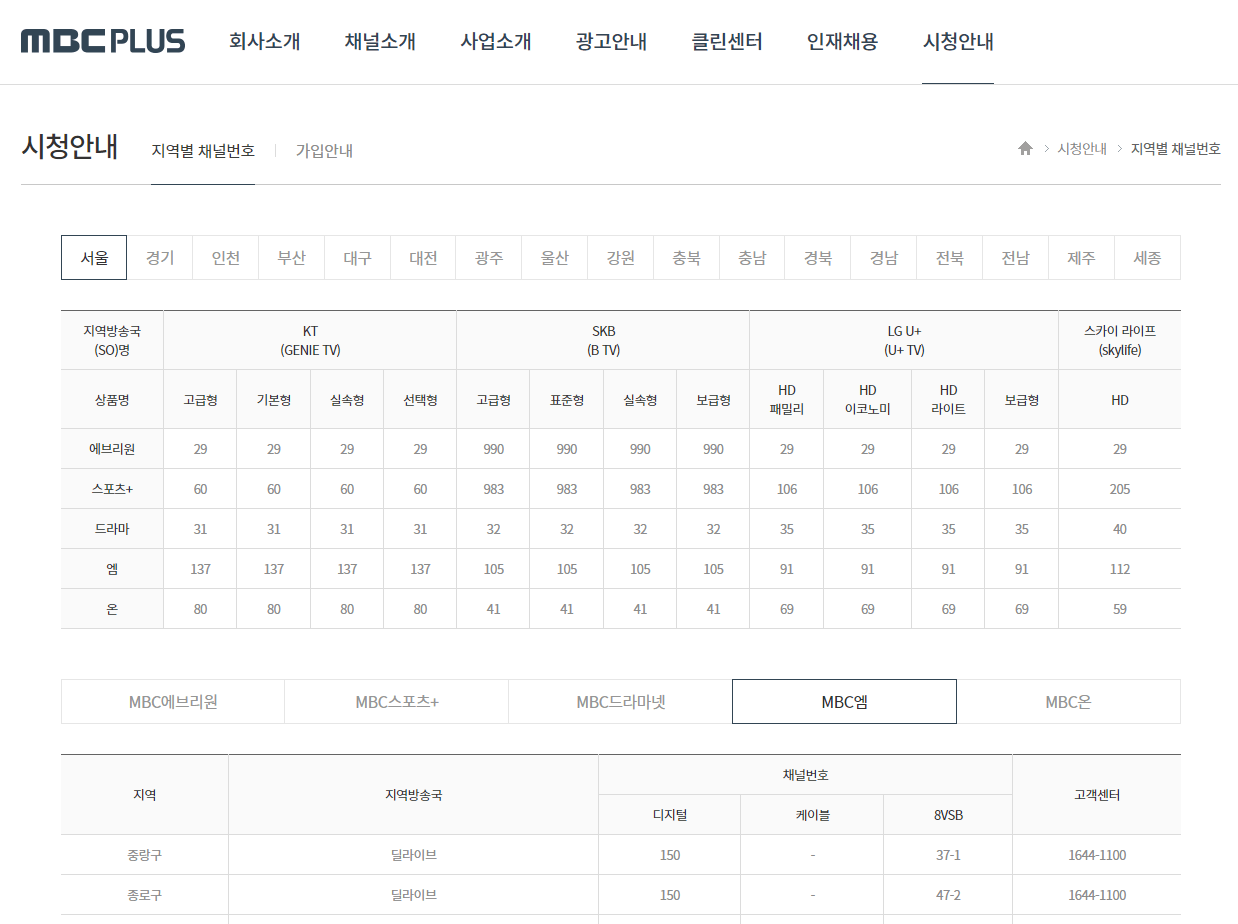This screenshot has height=924, width=1238.
Task: Open the 인재채용 menu
Action: [842, 42]
